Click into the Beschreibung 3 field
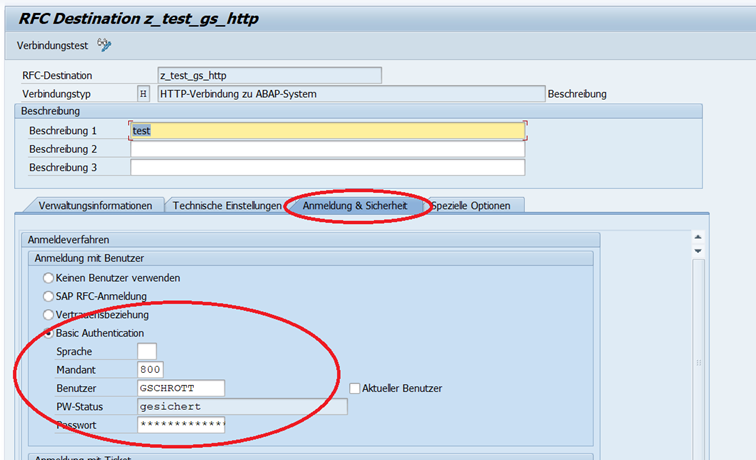This screenshot has width=756, height=460. coord(327,167)
